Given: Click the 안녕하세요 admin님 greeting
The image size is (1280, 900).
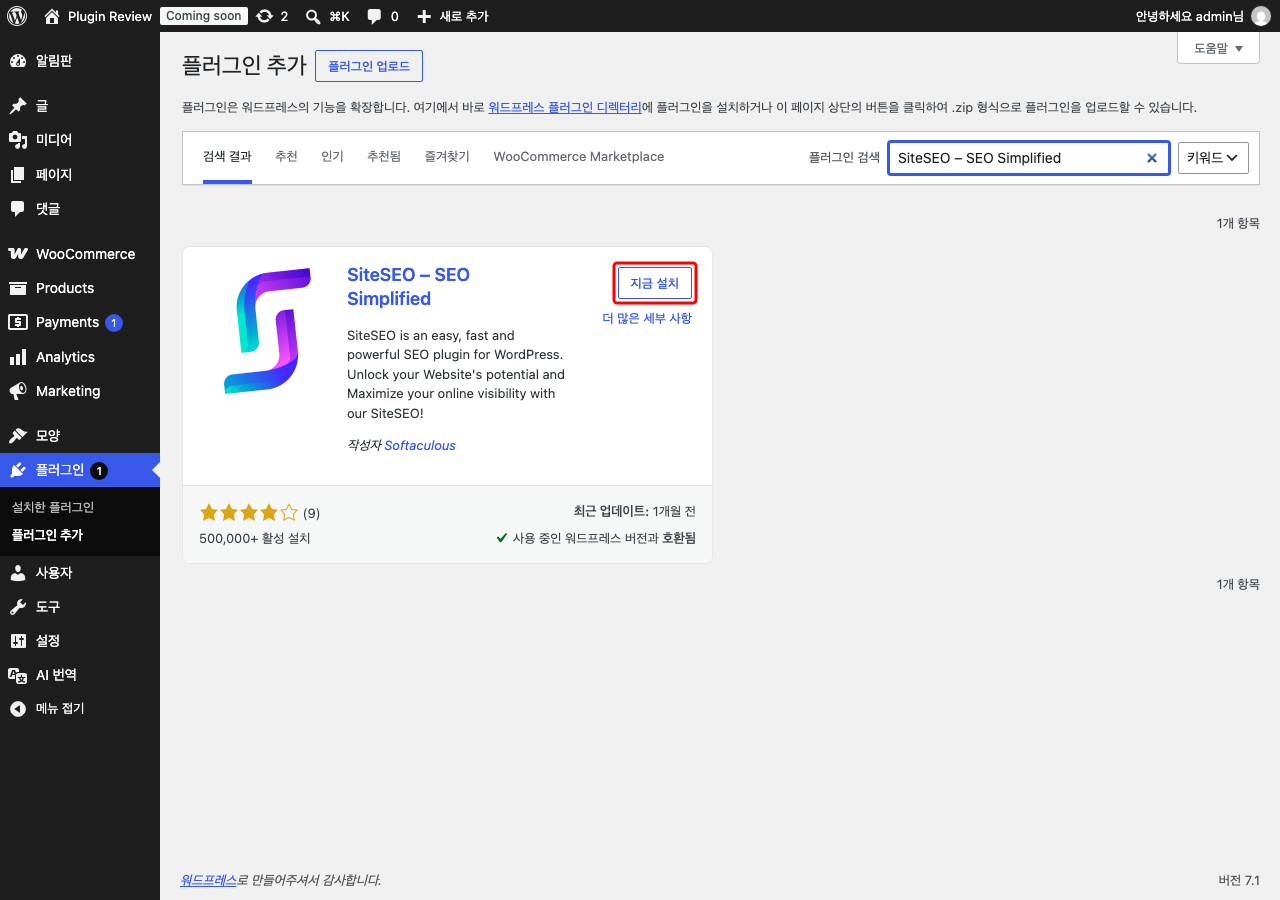Looking at the screenshot, I should coord(1190,16).
